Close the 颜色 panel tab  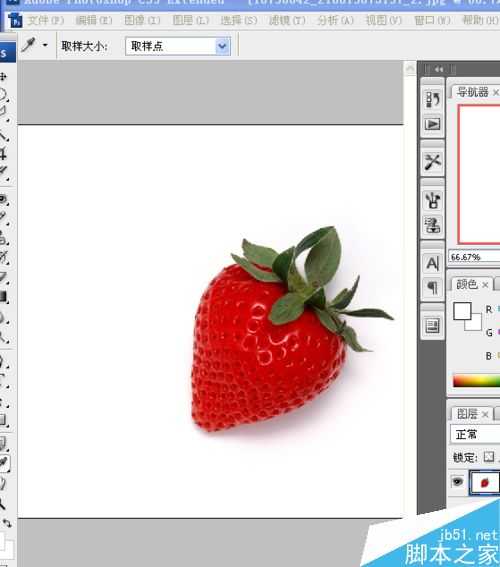coord(485,285)
